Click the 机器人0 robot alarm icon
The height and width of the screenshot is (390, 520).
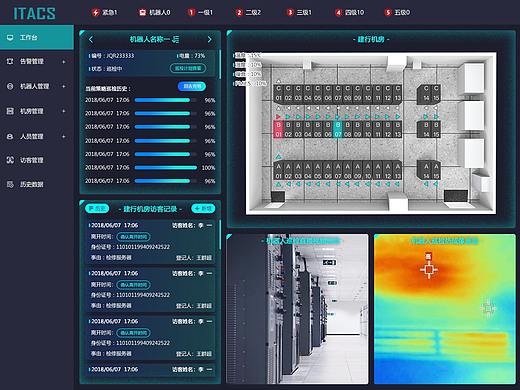click(x=142, y=12)
